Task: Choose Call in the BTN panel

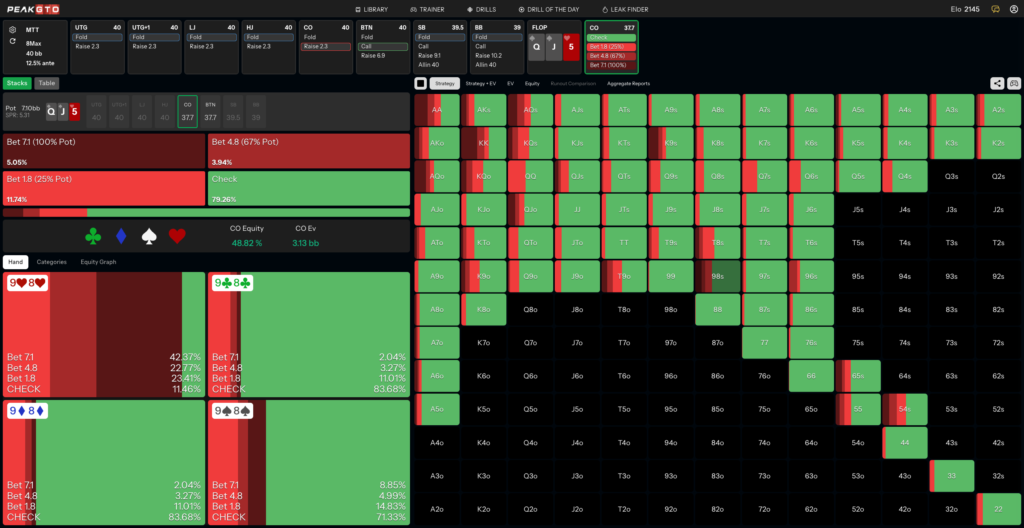Action: (383, 46)
